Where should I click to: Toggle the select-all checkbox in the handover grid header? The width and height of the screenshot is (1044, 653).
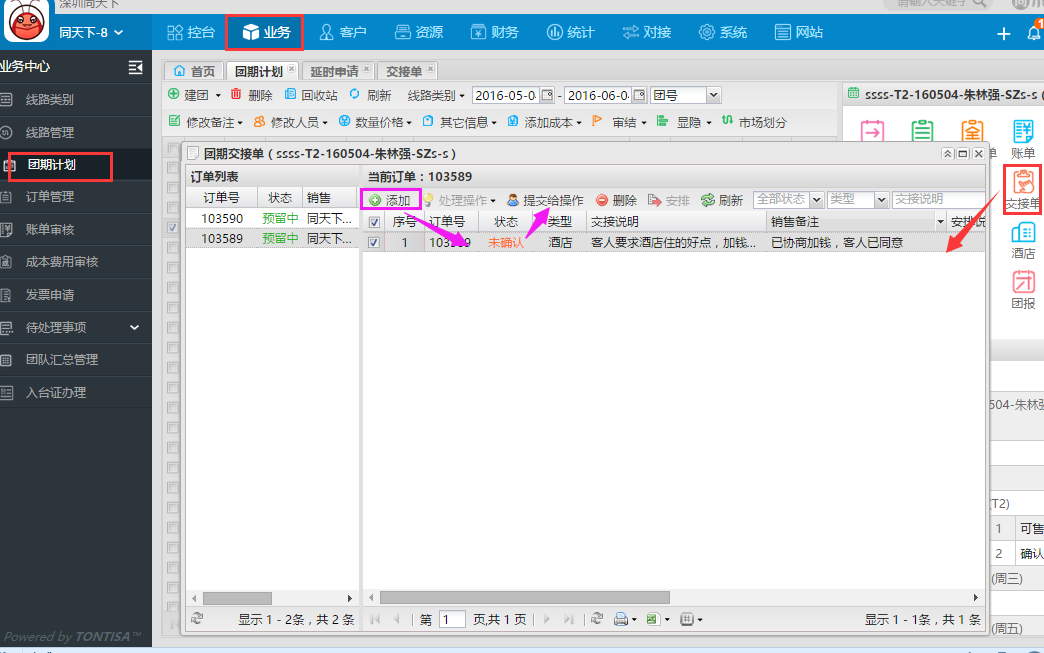tap(374, 222)
